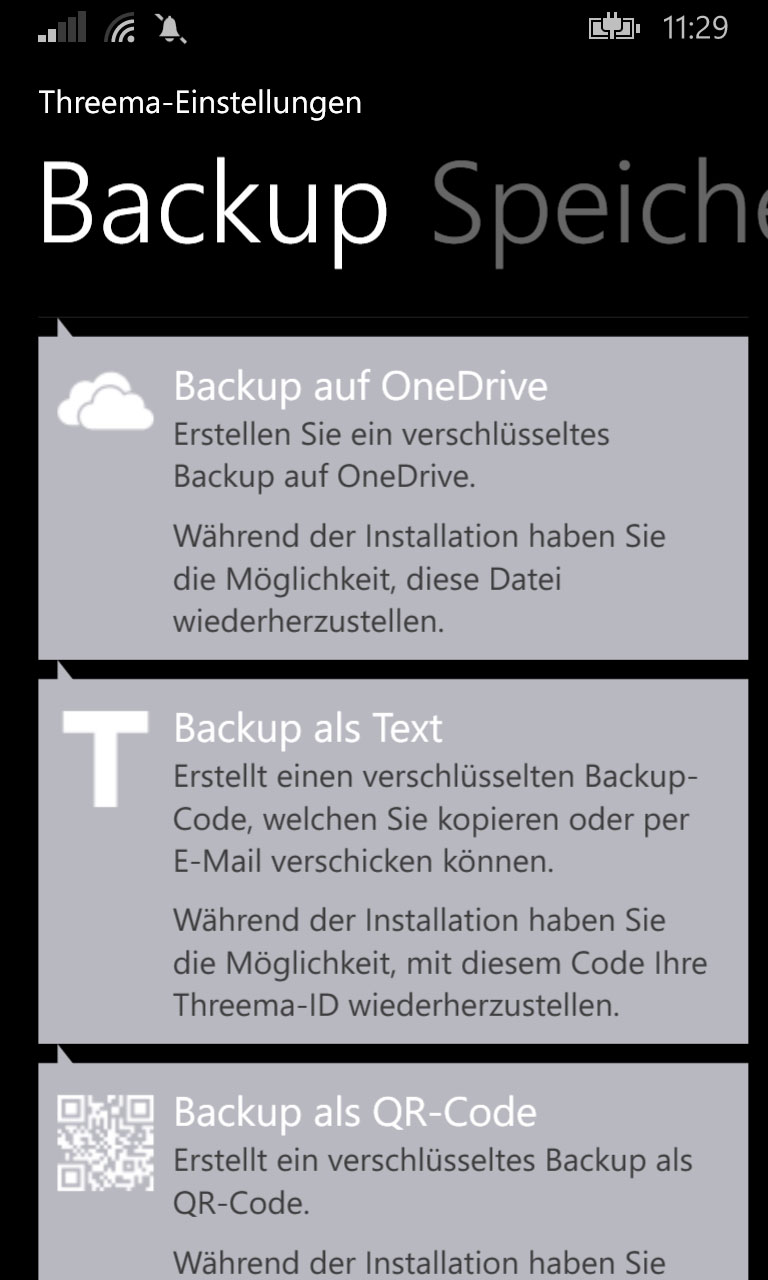Tap the Wi-Fi status icon
This screenshot has width=768, height=1280.
pos(119,28)
